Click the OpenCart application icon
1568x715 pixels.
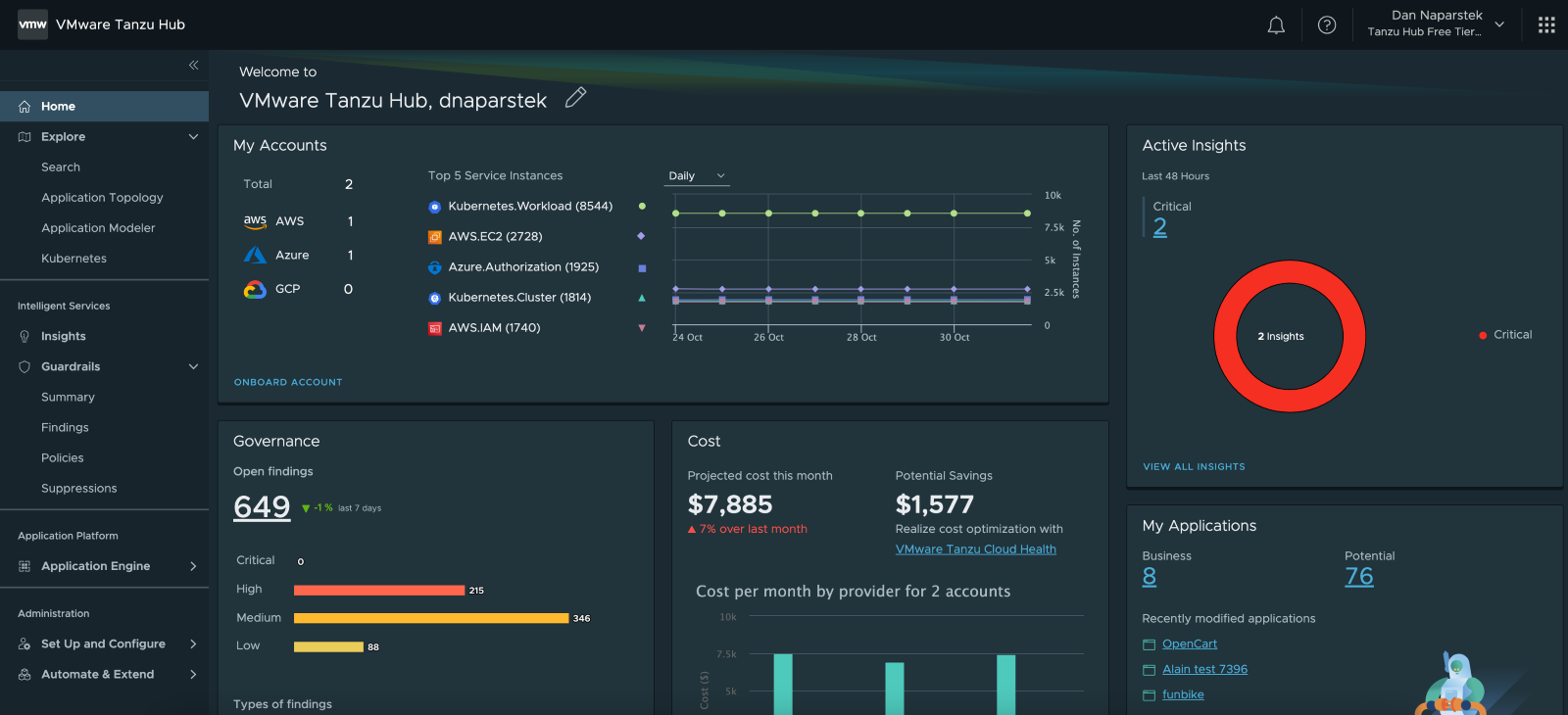[1150, 644]
